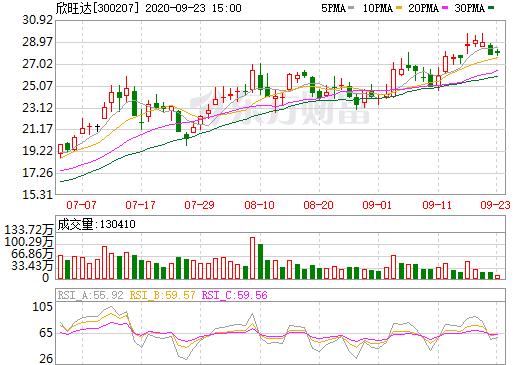The width and height of the screenshot is (520, 365).
Task: Click the 66.86万 volume axis label
Action: (x=32, y=254)
